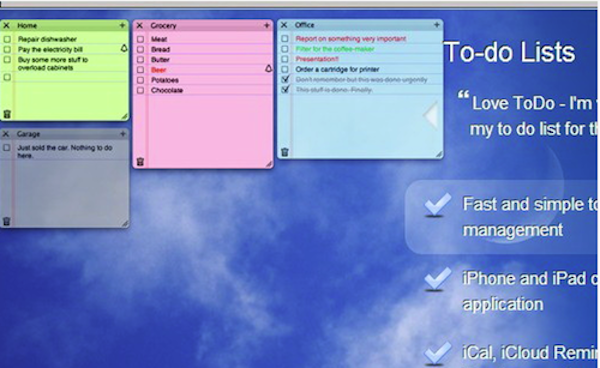The image size is (600, 368).
Task: Select the Potatoes item text
Action: [x=165, y=80]
